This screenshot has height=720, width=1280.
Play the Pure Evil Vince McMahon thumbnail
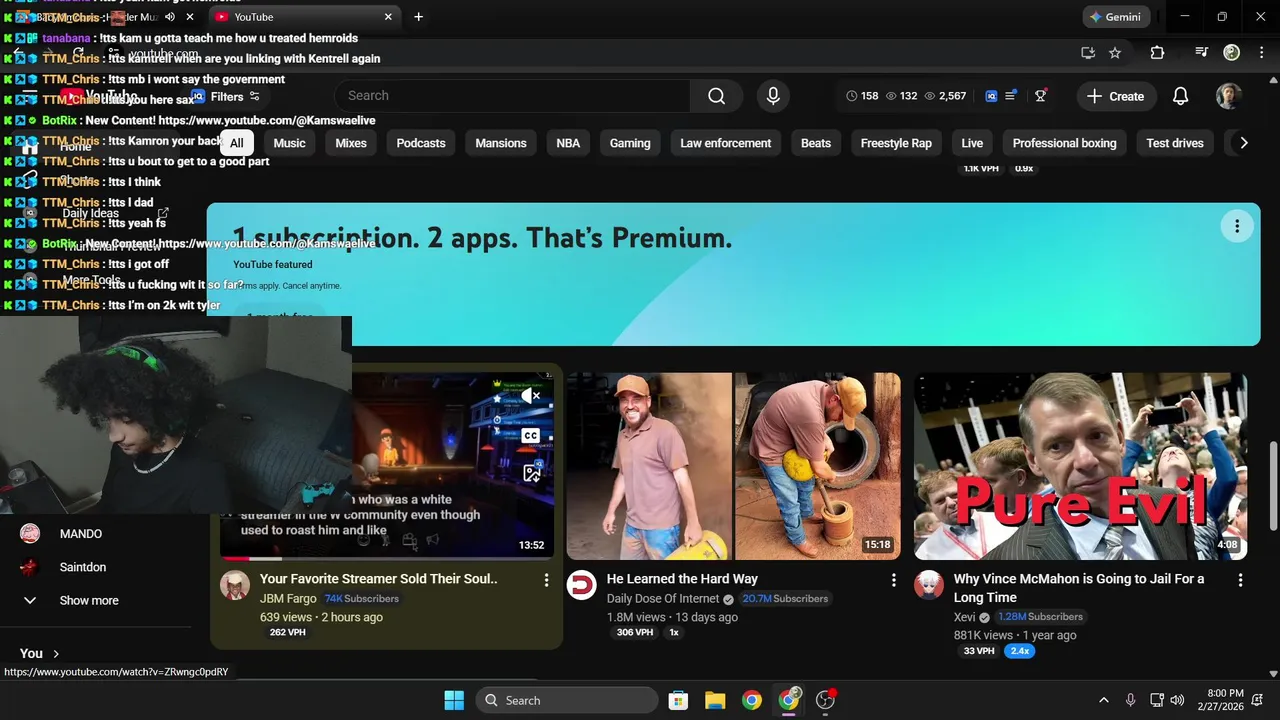(1080, 466)
